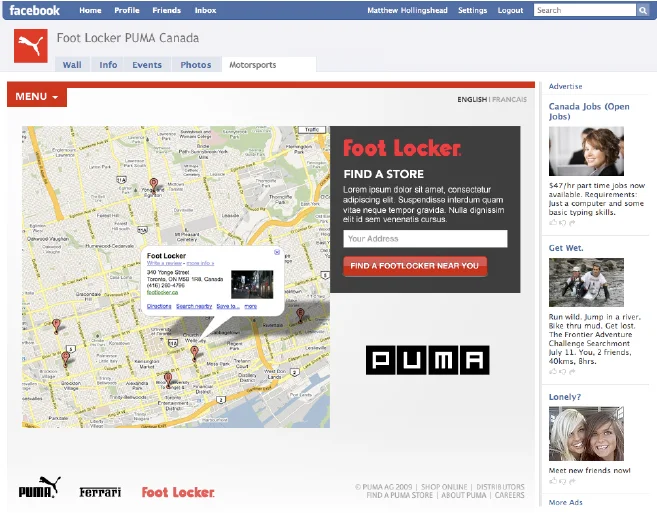Open Inbox in the Facebook nav
Viewport: 657px width, 513px height.
[205, 10]
